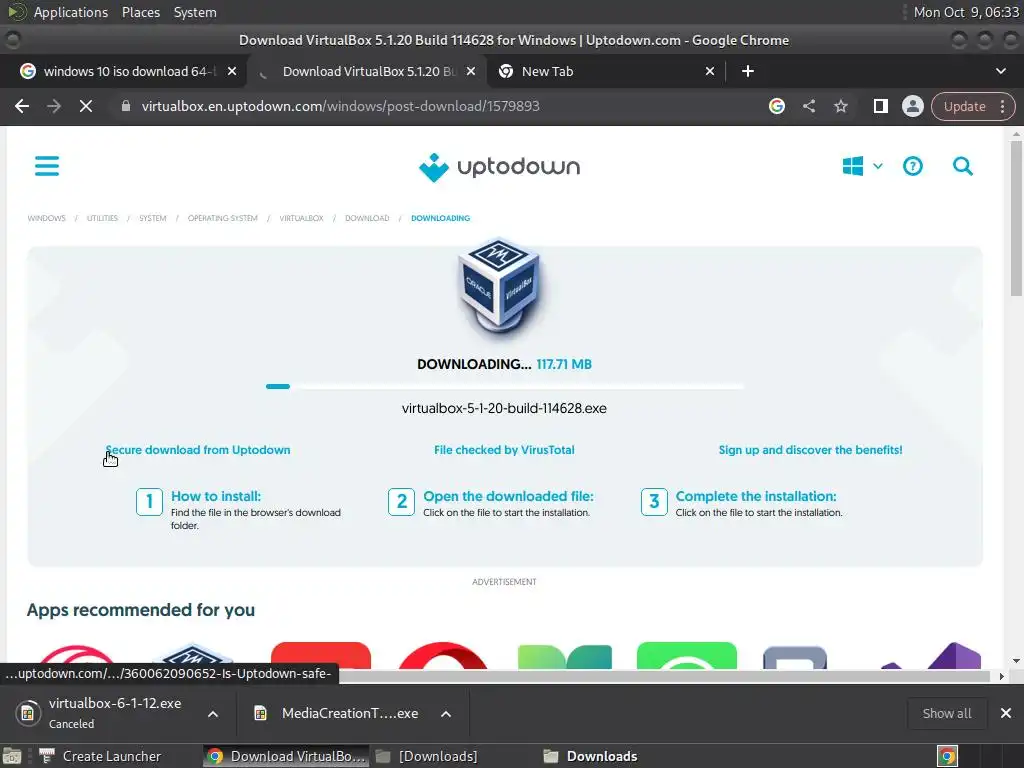
Task: Click File checked by VirusTotal link
Action: click(x=504, y=450)
